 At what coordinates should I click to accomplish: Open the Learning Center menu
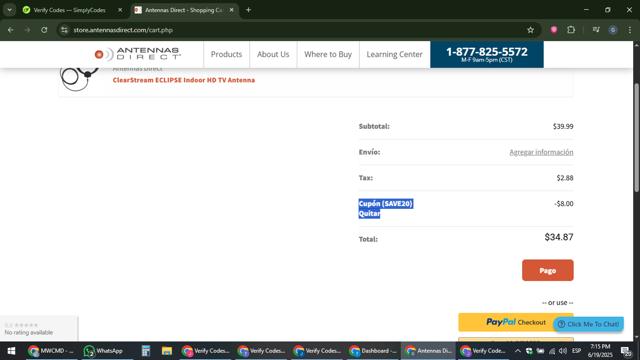[x=394, y=54]
